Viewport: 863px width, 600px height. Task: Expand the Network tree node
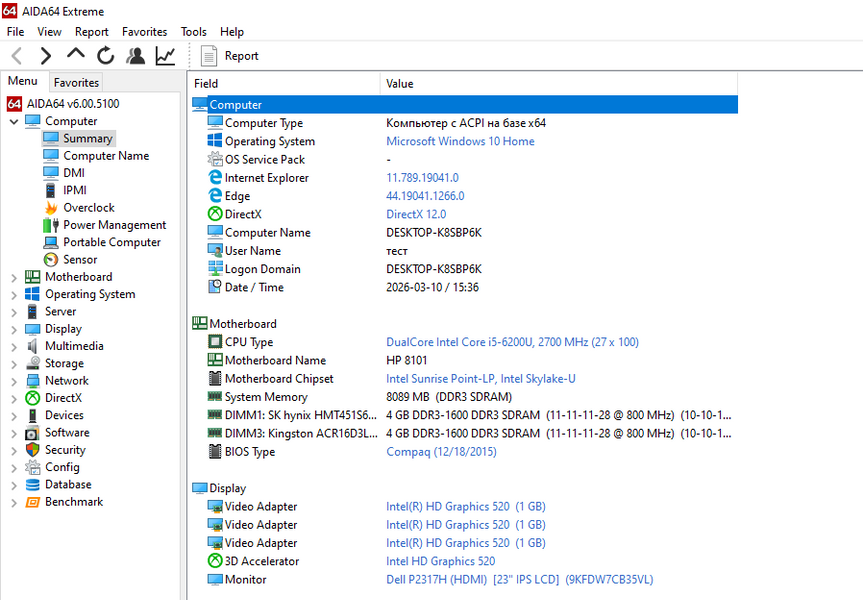[14, 381]
